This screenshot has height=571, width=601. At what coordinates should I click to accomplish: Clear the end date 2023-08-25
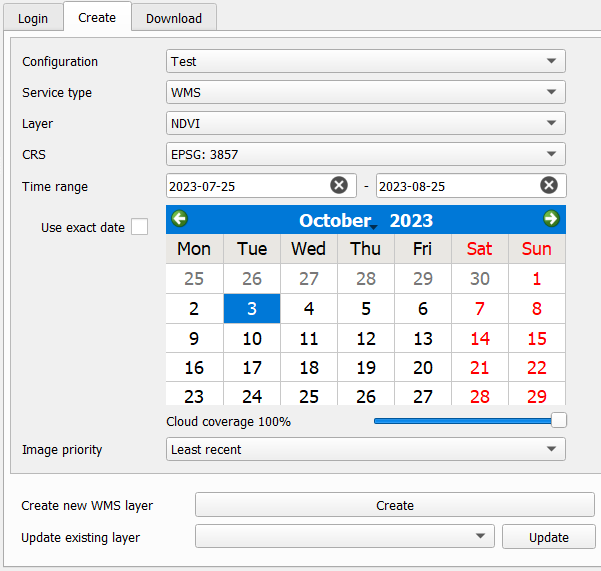pos(549,185)
